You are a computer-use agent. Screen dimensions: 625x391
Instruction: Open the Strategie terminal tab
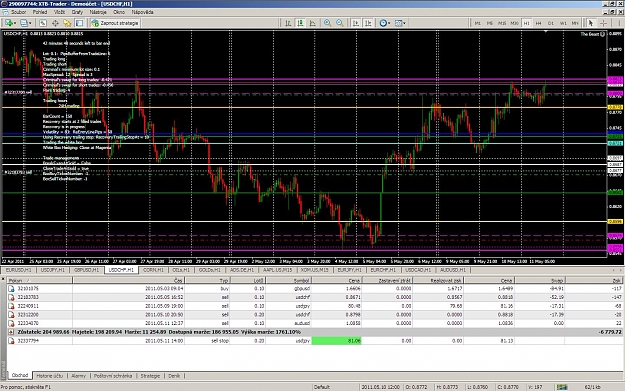pos(150,376)
